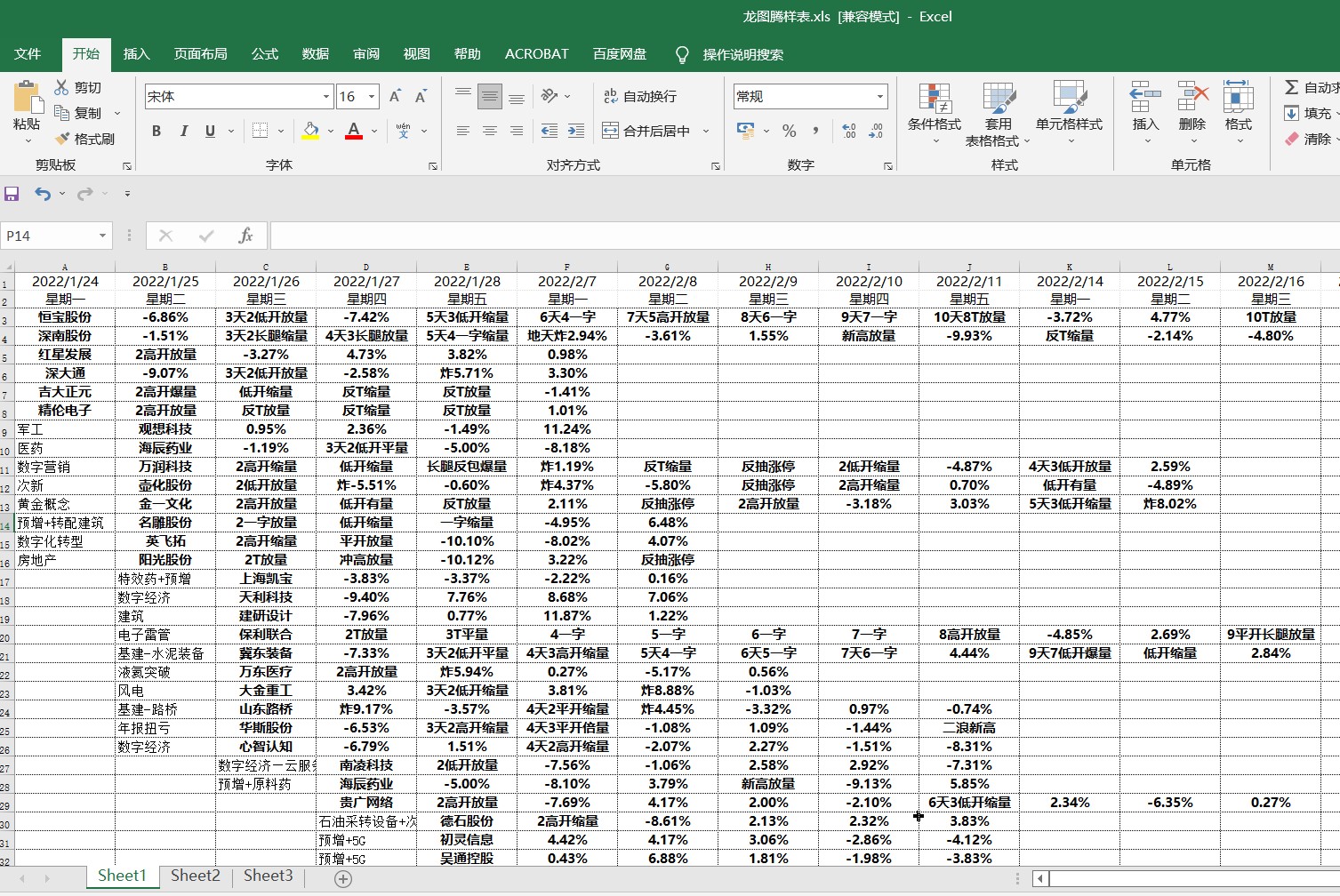
Task: Apply percent style
Action: (789, 131)
